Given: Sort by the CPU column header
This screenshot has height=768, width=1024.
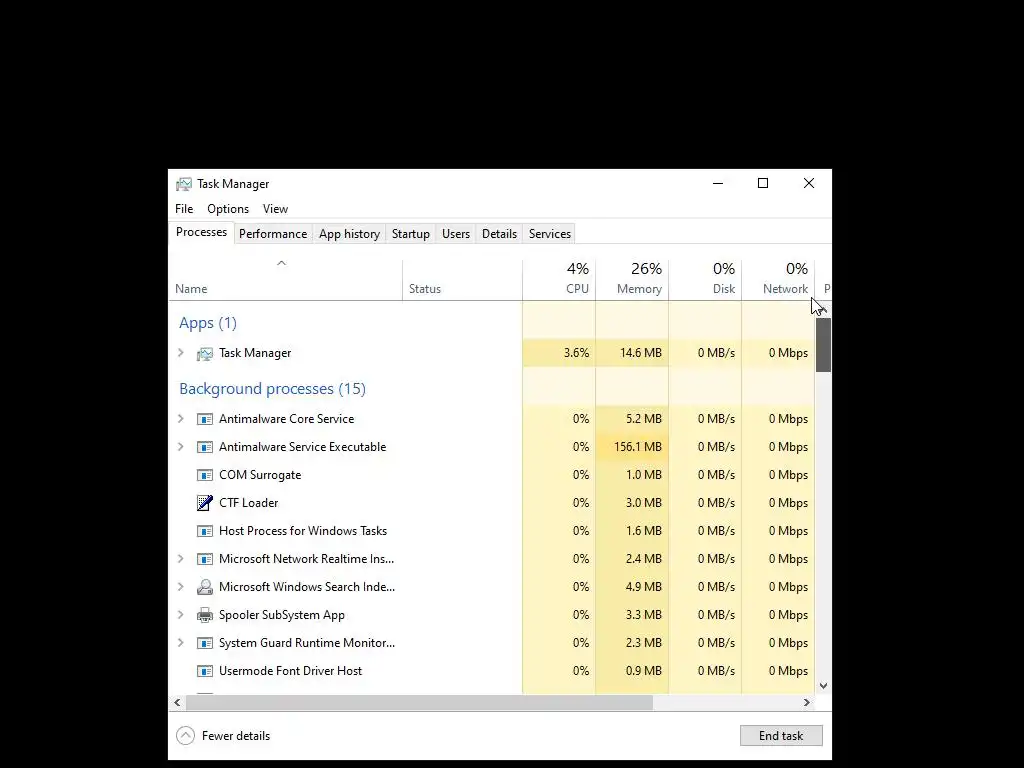Looking at the screenshot, I should 559,280.
